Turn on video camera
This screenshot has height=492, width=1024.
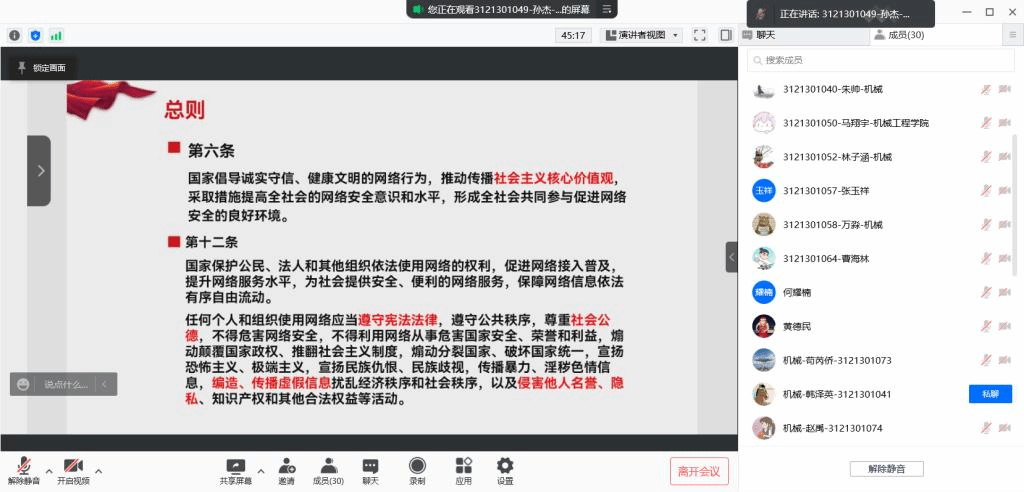click(x=72, y=467)
